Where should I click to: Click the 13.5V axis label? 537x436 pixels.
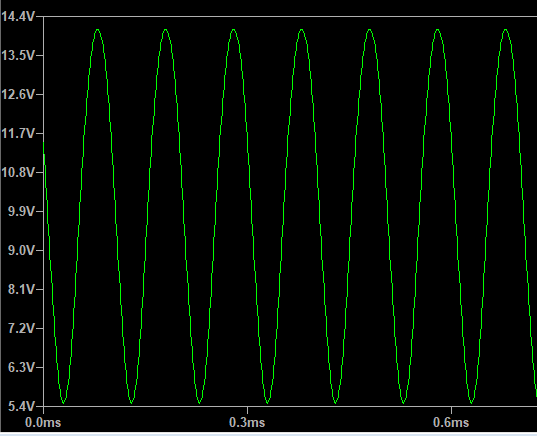pos(18,55)
